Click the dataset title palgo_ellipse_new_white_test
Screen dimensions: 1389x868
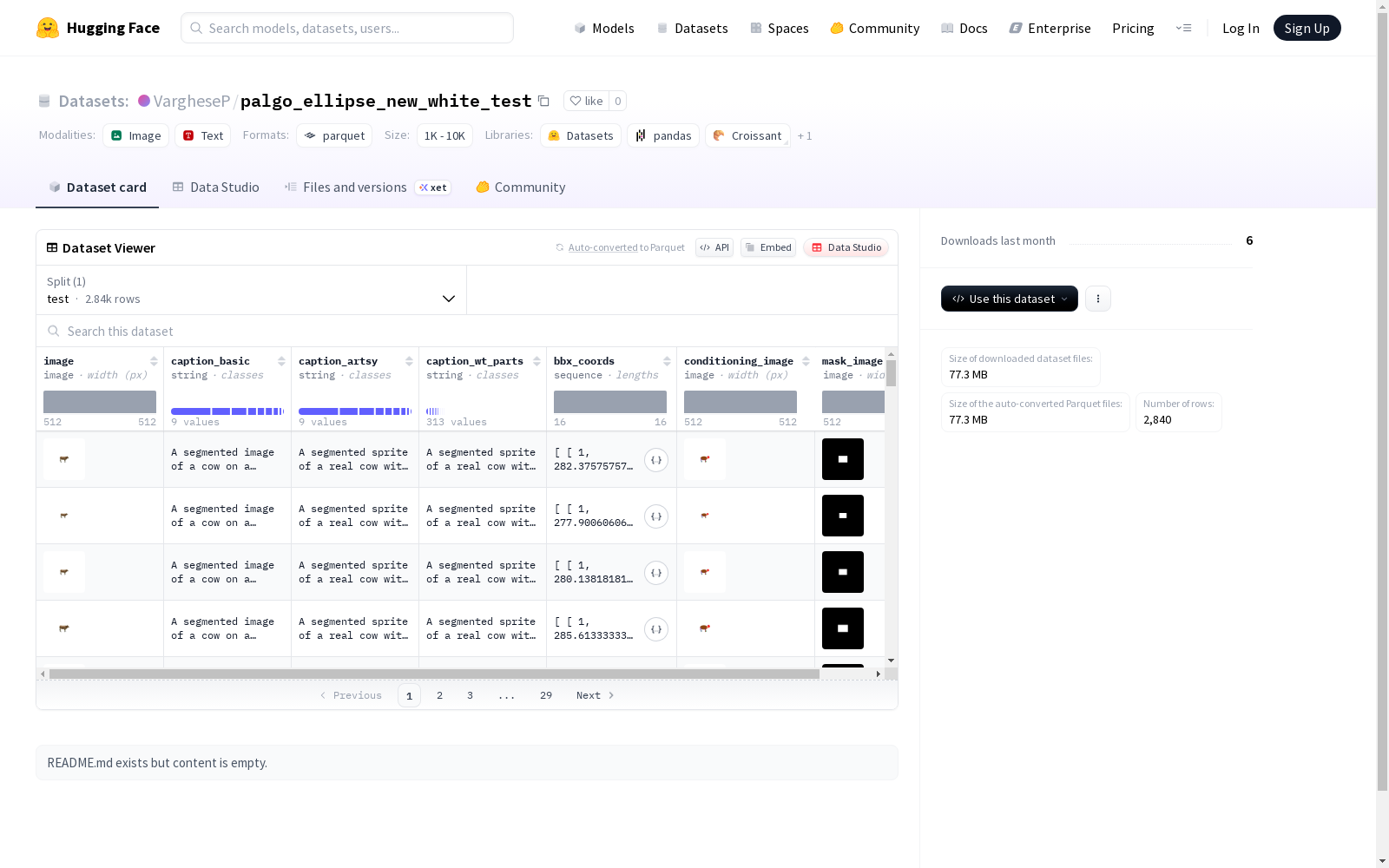pos(385,101)
